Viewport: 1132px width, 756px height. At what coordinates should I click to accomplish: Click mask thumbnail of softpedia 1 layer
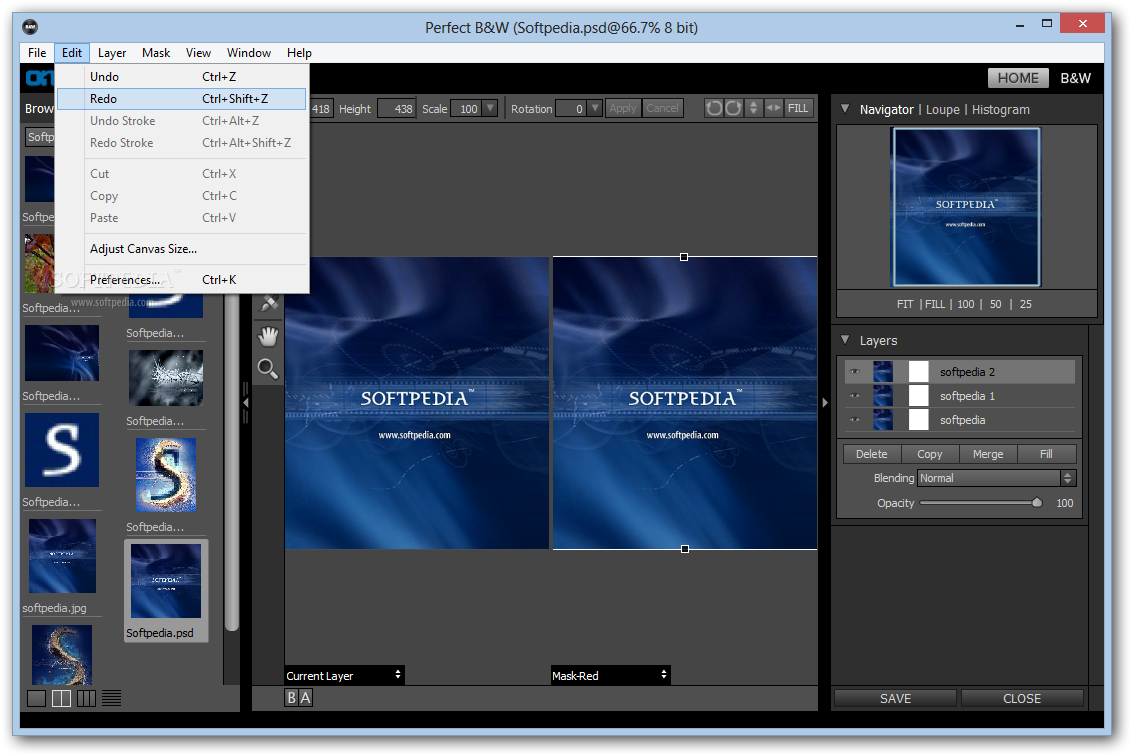[918, 396]
